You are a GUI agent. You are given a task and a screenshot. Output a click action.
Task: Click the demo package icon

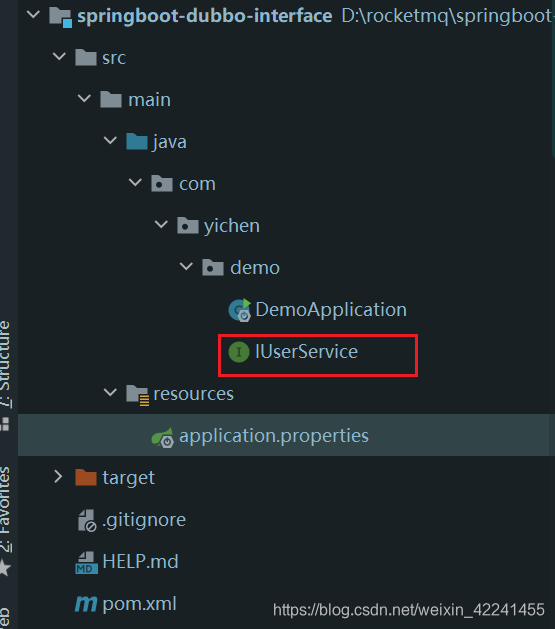[x=213, y=267]
